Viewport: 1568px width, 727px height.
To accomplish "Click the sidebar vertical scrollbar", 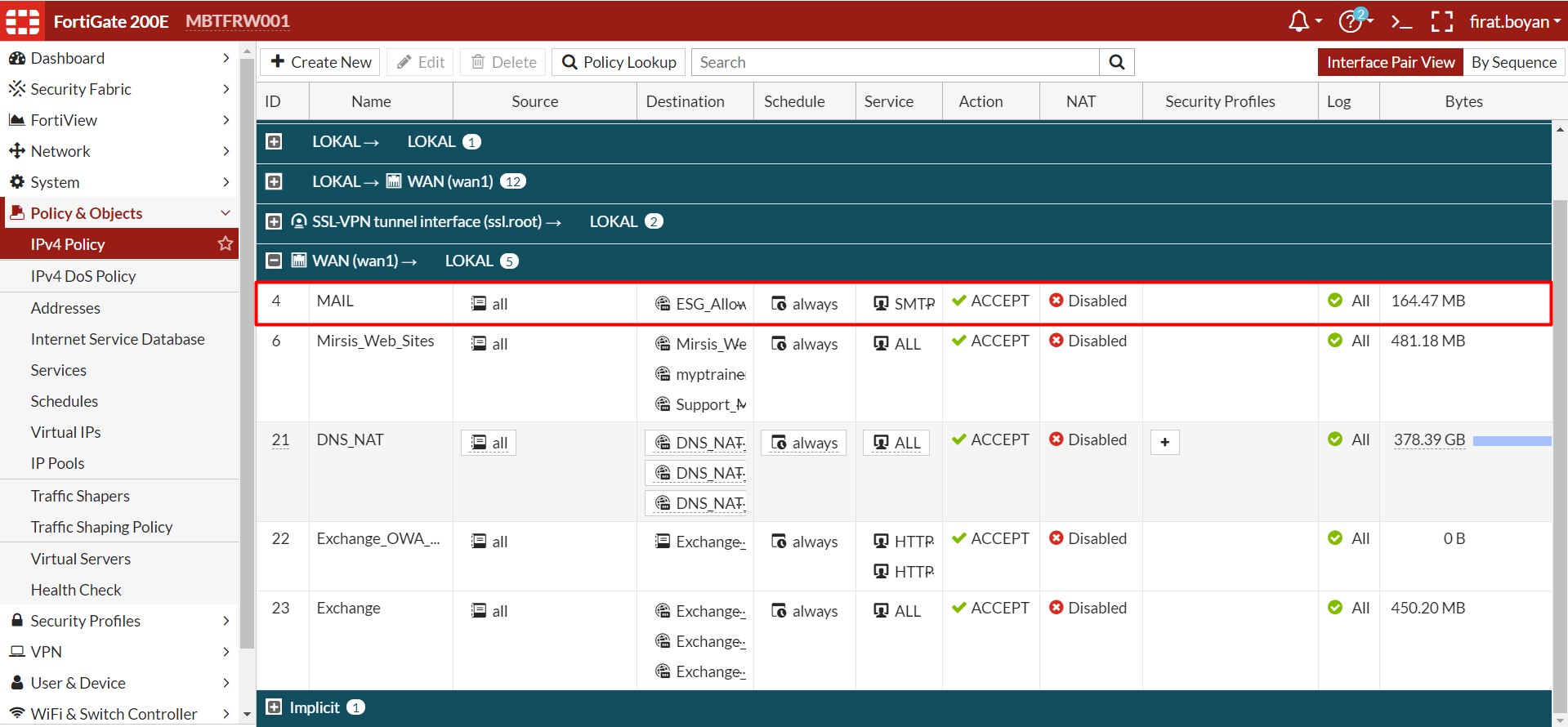I will point(247,354).
